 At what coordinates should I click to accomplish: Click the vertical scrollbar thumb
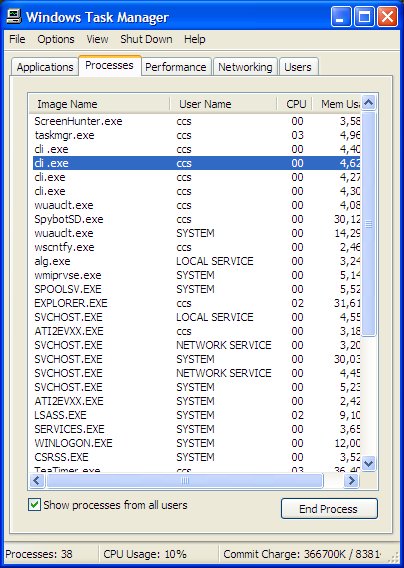point(368,224)
